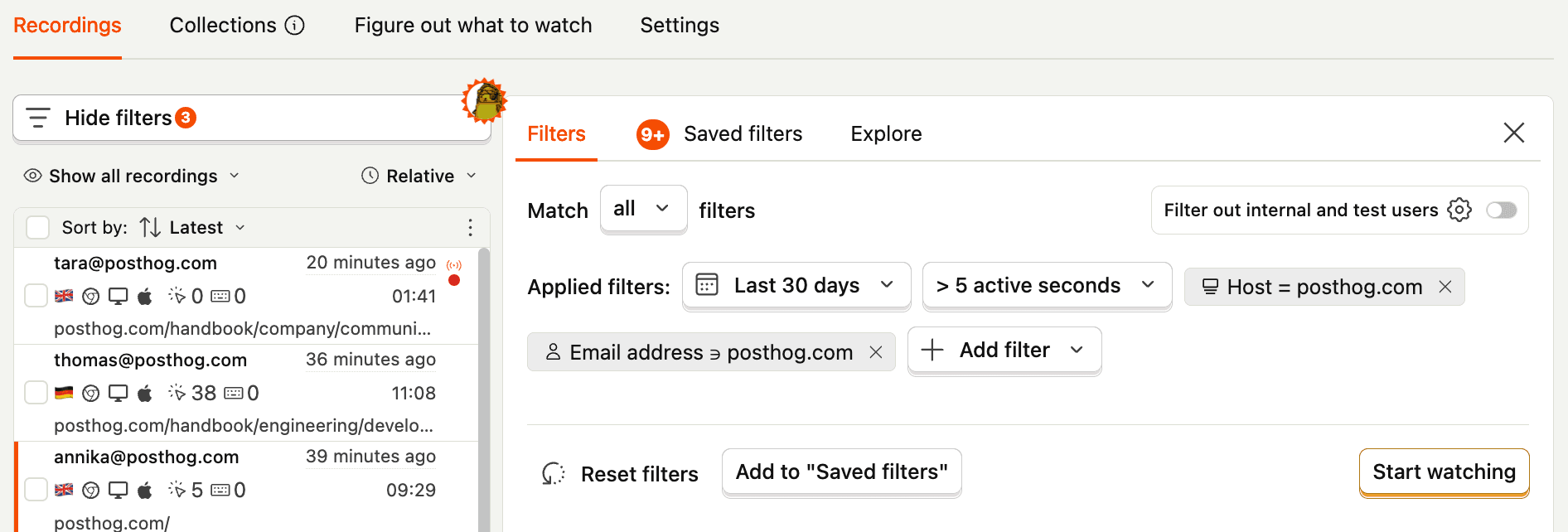The height and width of the screenshot is (532, 1568).
Task: Click the posthog.com/handbook/company URL text
Action: tap(242, 328)
